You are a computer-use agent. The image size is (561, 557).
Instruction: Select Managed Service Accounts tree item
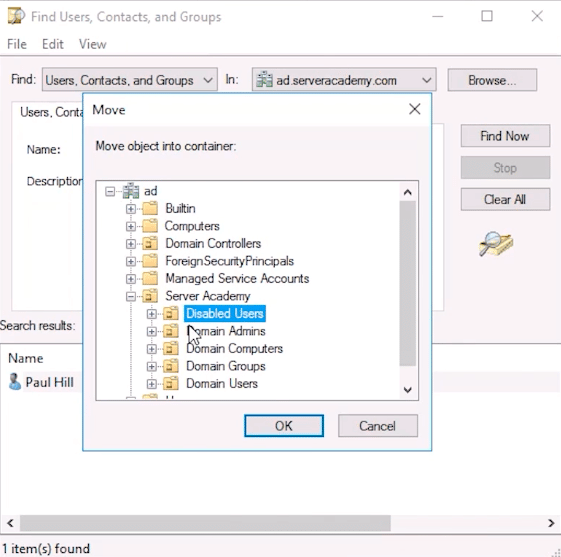coord(237,278)
